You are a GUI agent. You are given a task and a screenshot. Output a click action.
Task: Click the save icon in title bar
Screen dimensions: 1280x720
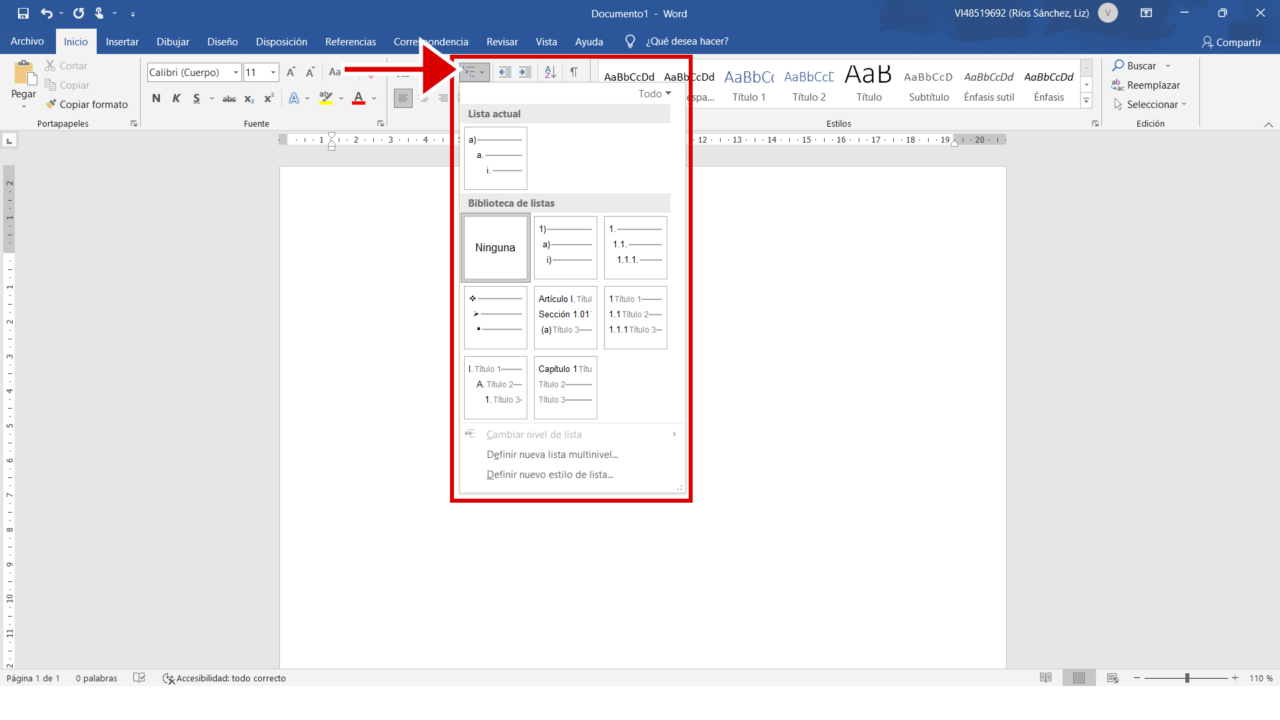pos(23,14)
